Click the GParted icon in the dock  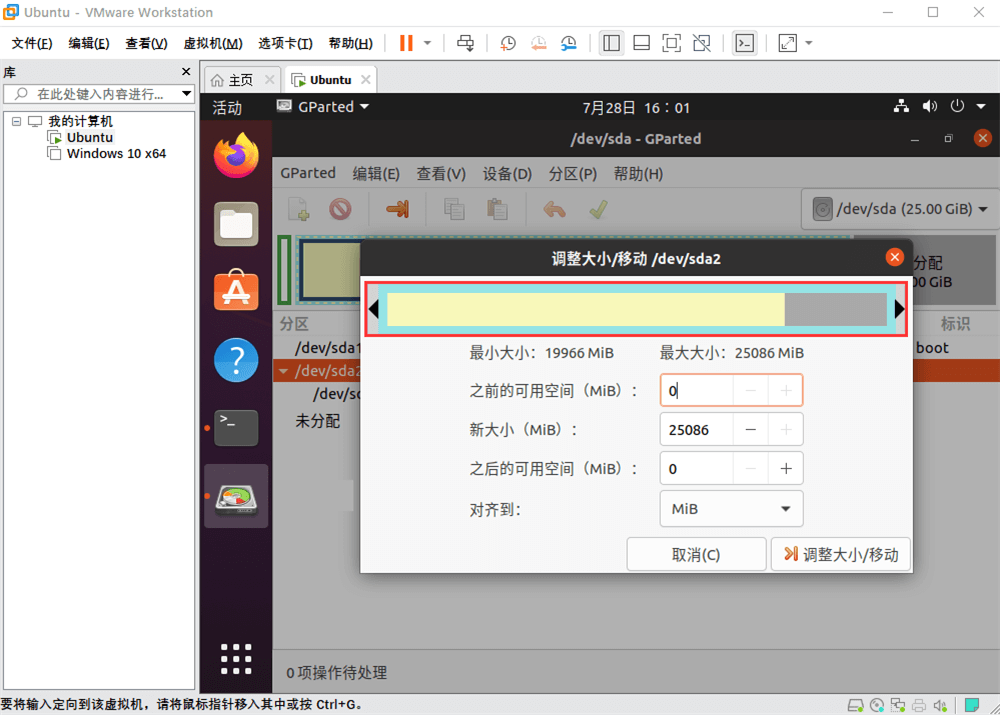[x=236, y=496]
